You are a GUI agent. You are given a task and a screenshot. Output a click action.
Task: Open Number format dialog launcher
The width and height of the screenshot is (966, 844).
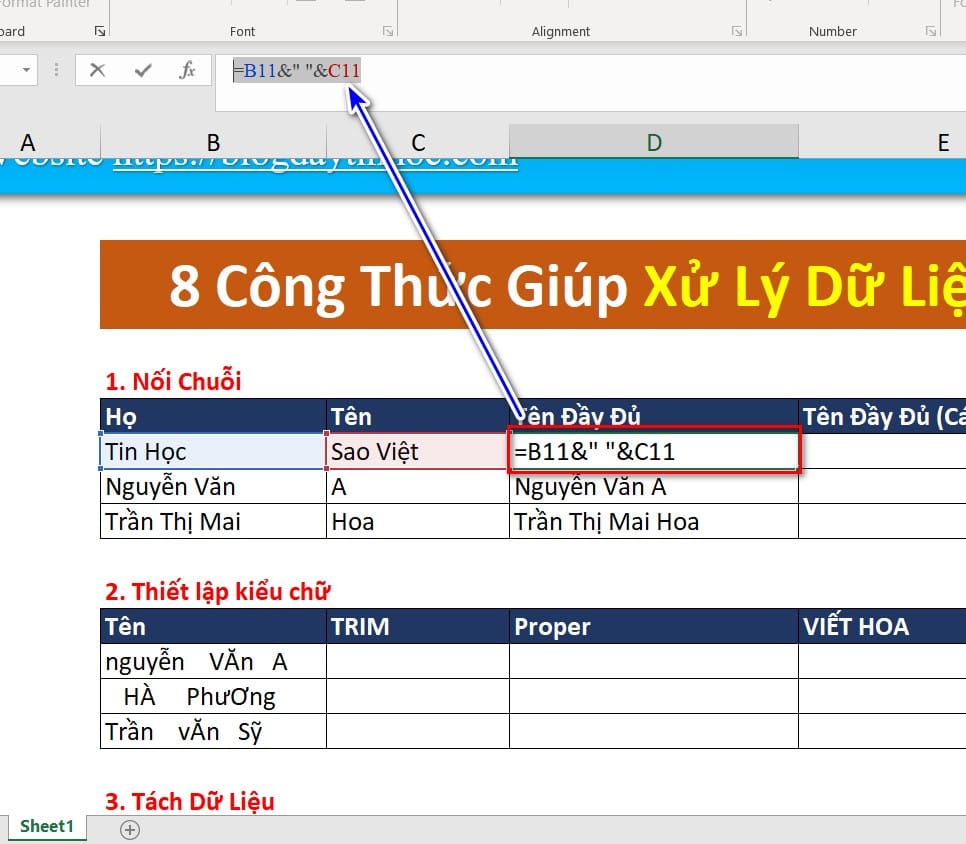coord(931,31)
